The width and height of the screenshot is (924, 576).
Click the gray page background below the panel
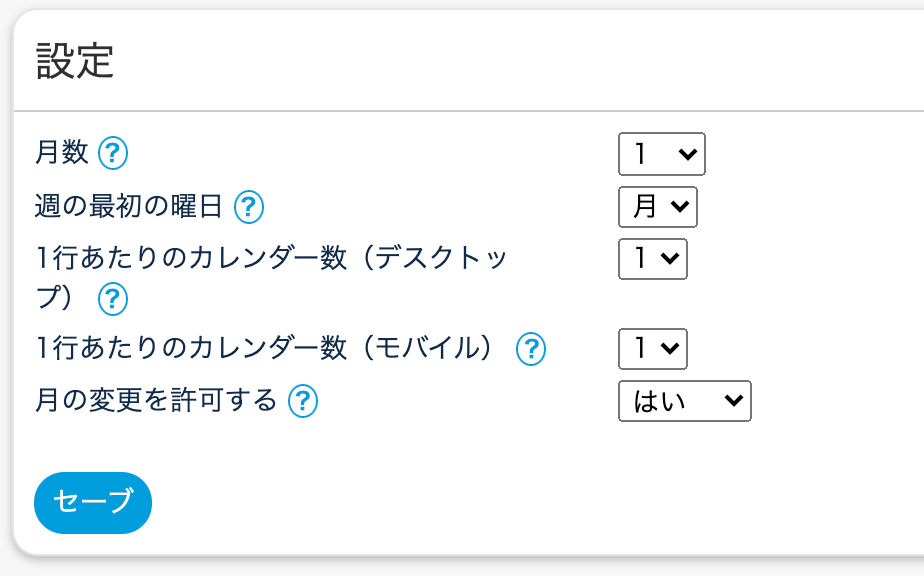[x=460, y=567]
